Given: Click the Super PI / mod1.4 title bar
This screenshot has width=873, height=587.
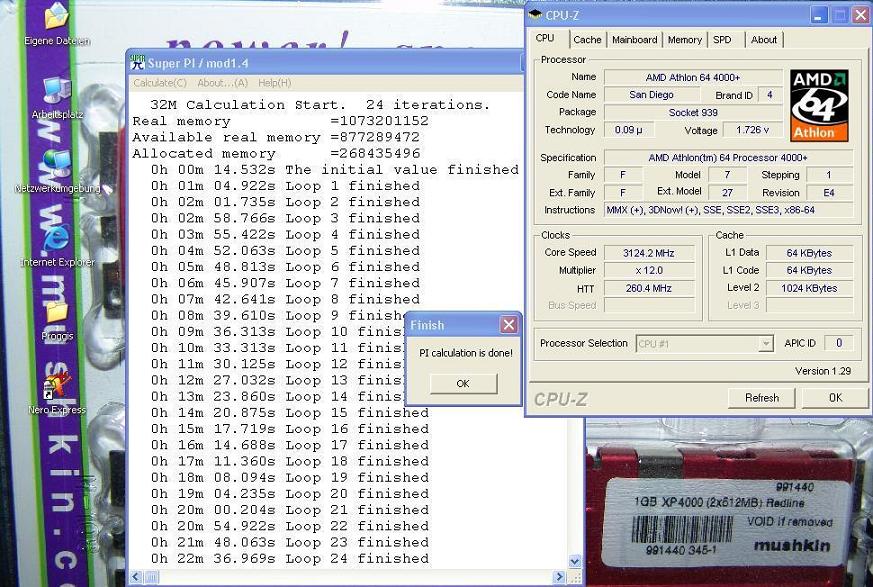Looking at the screenshot, I should coord(326,63).
